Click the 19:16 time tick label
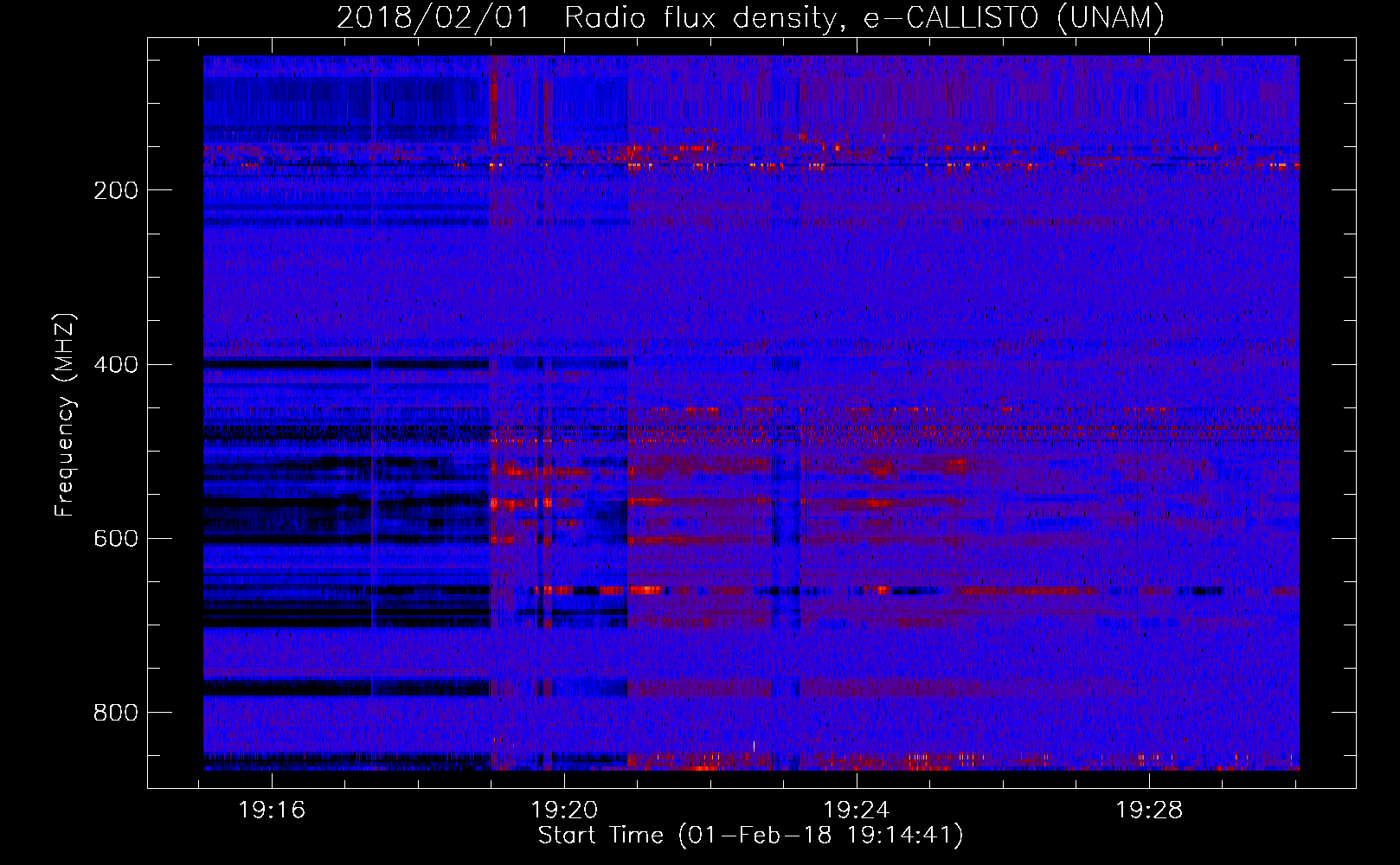The height and width of the screenshot is (865, 1400). (272, 811)
